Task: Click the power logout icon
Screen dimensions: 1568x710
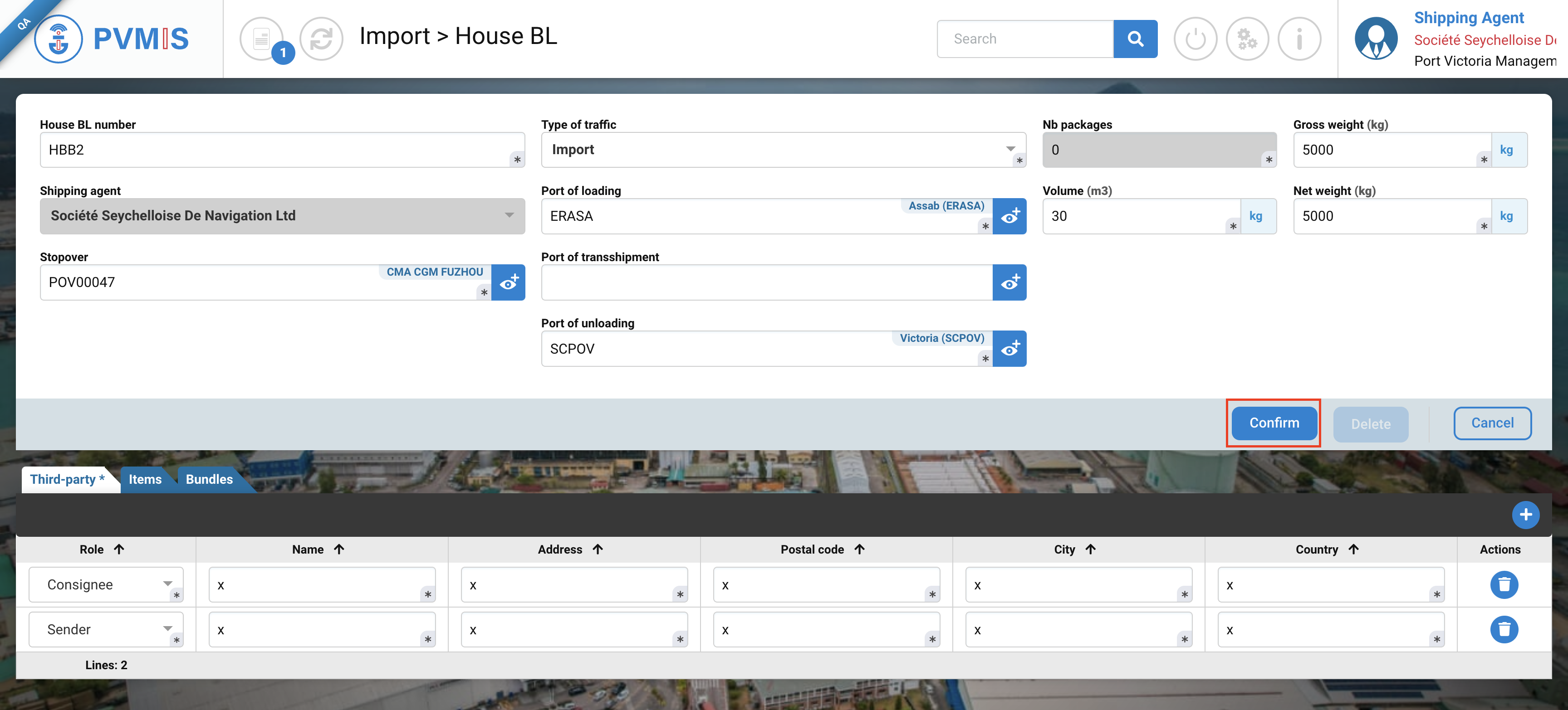Action: pyautogui.click(x=1194, y=39)
